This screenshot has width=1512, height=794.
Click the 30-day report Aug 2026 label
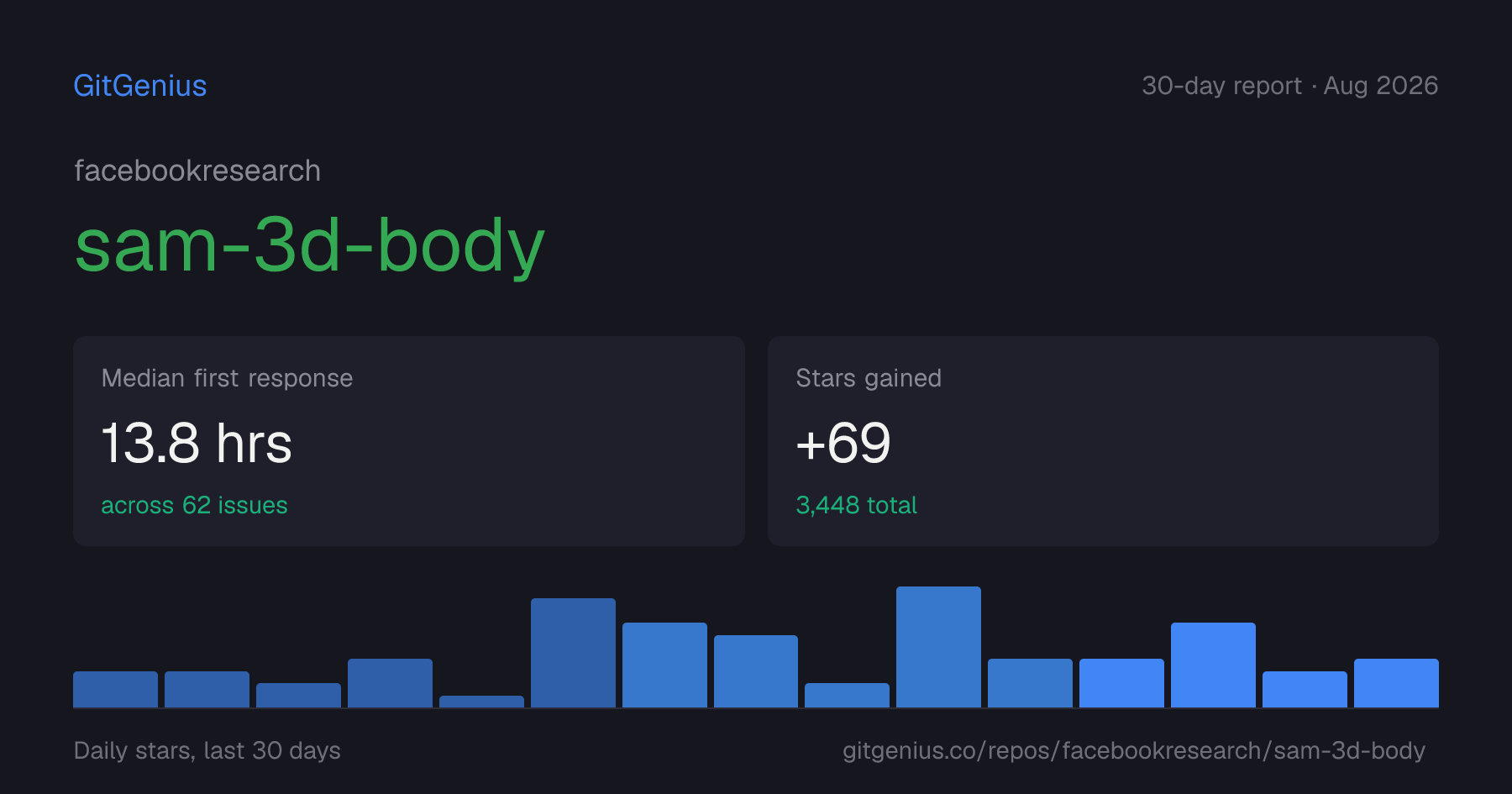[x=1289, y=86]
